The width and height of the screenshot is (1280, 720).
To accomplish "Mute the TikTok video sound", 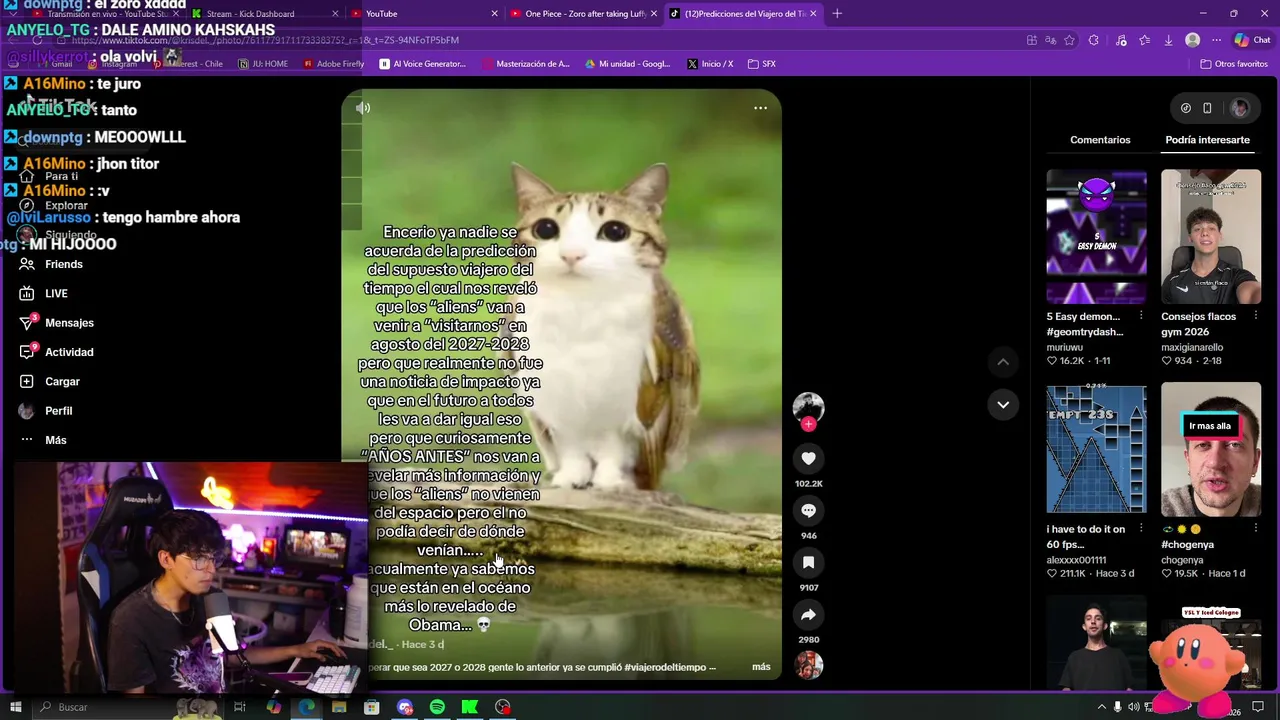I will 363,108.
